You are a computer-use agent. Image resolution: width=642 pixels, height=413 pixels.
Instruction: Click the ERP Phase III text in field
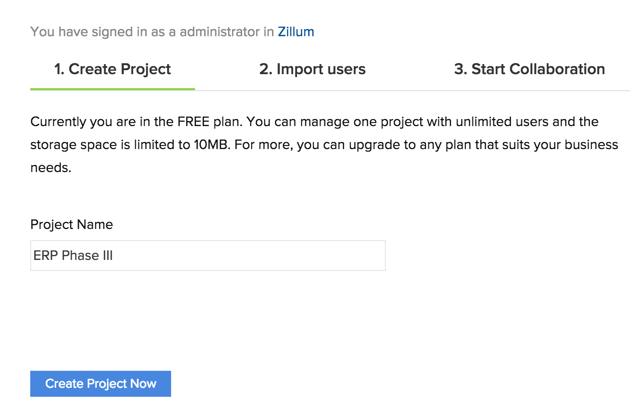click(73, 255)
